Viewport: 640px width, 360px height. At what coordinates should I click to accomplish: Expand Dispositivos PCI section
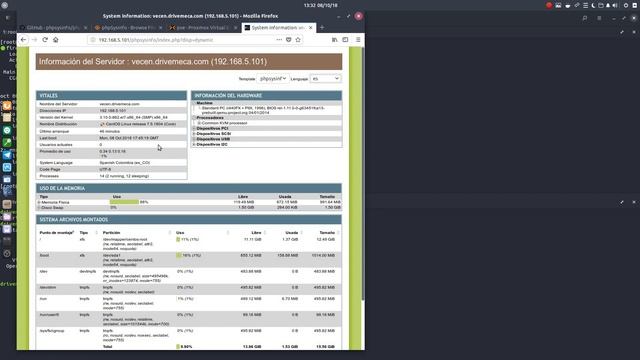pyautogui.click(x=195, y=128)
